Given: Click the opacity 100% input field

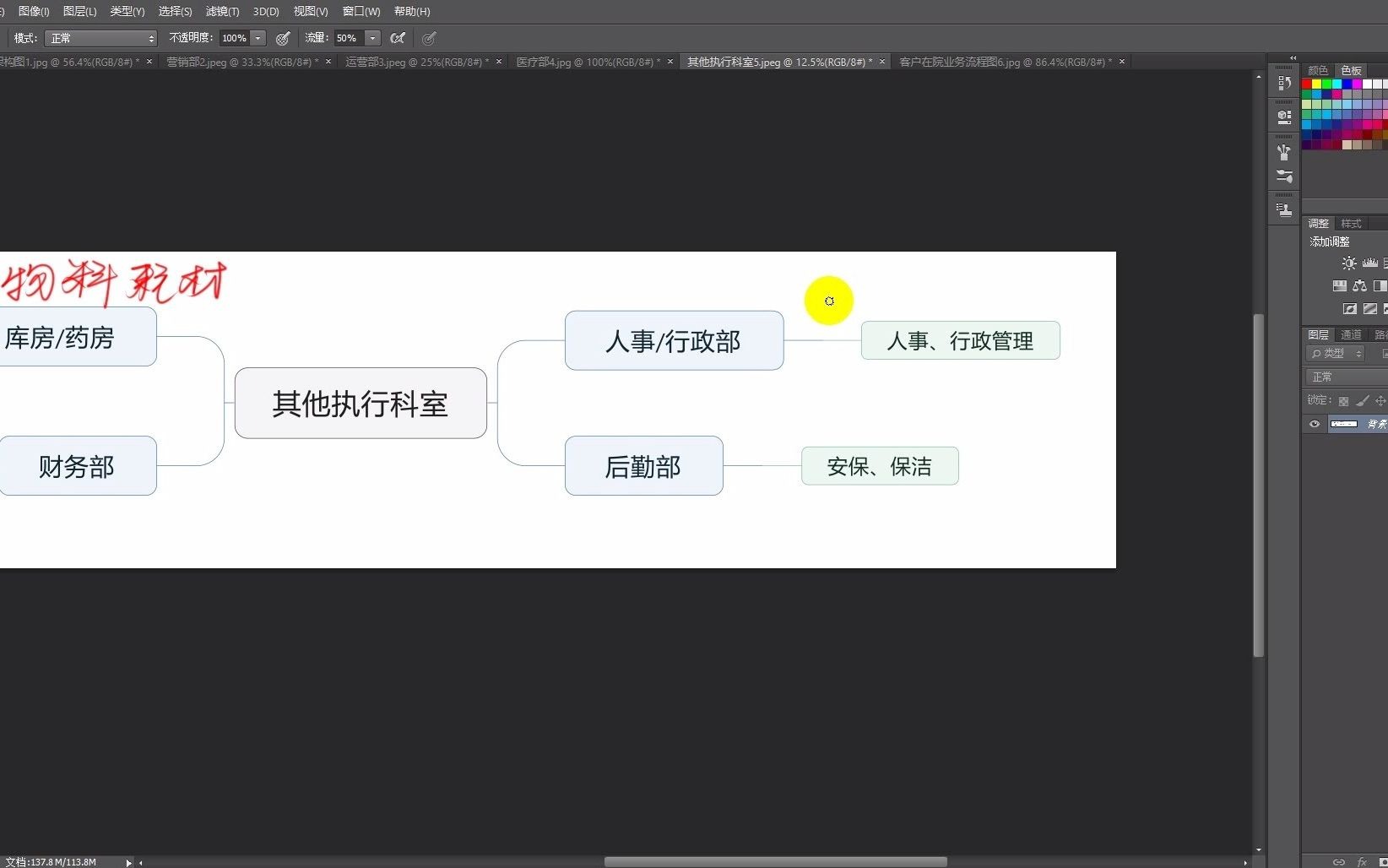Looking at the screenshot, I should (234, 38).
